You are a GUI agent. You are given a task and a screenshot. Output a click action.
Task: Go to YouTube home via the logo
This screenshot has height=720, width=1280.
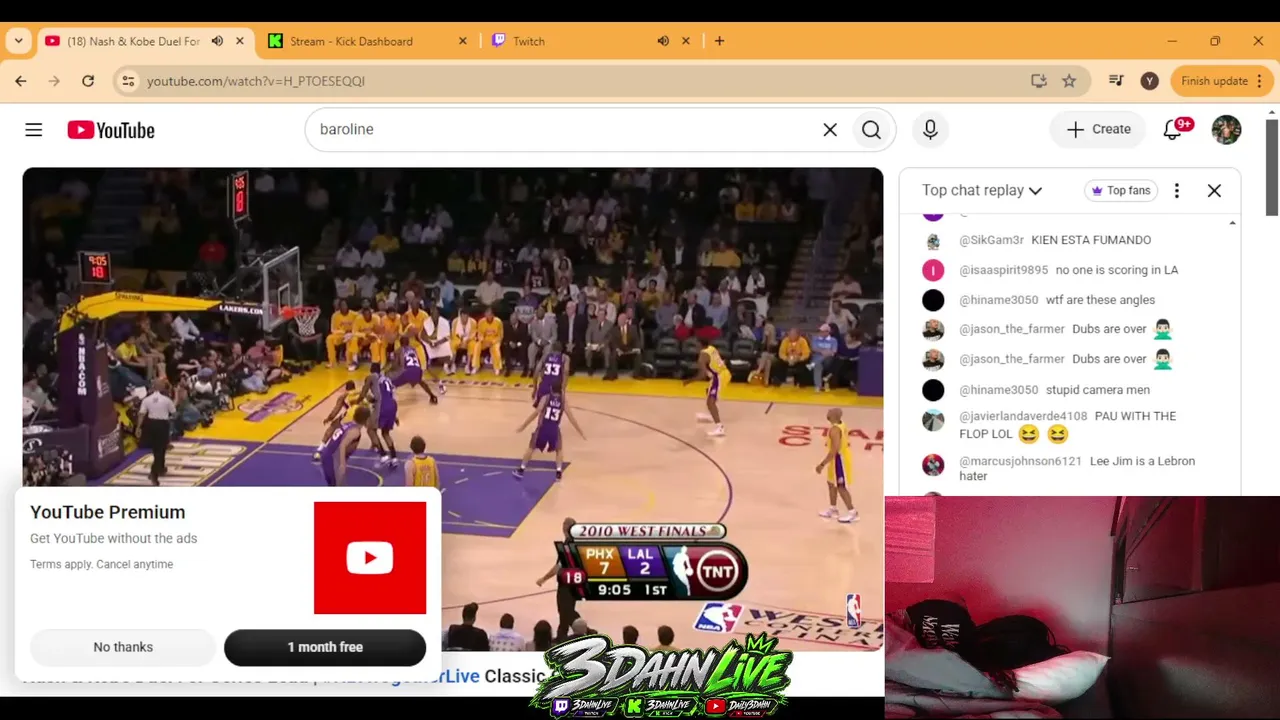pos(111,130)
